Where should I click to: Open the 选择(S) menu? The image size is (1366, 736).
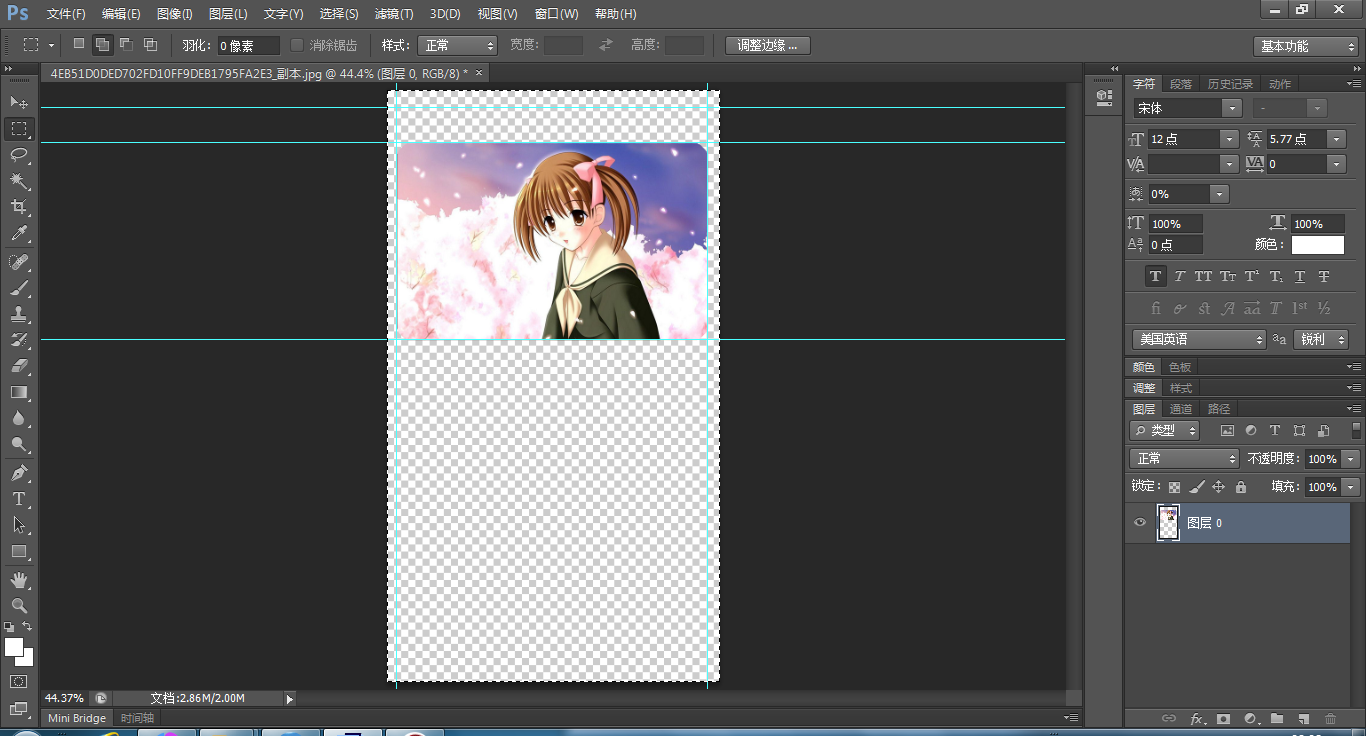[x=339, y=14]
